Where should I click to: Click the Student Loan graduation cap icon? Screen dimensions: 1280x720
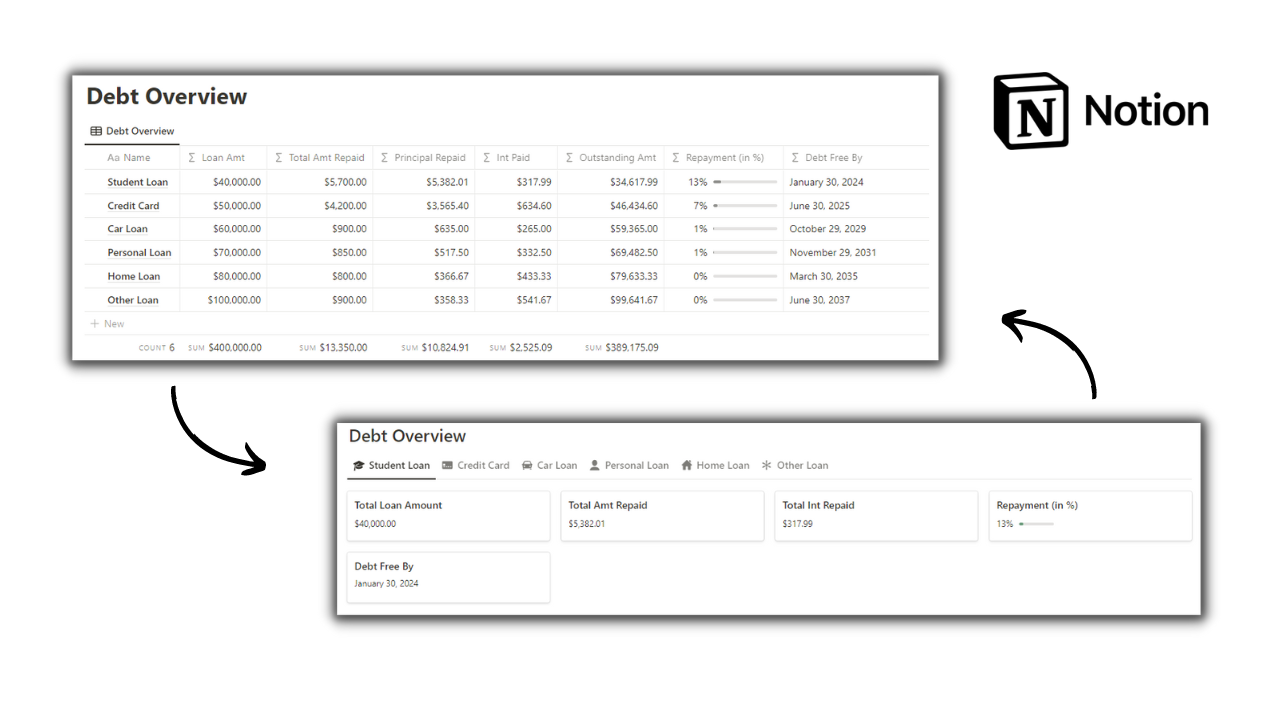click(x=359, y=465)
